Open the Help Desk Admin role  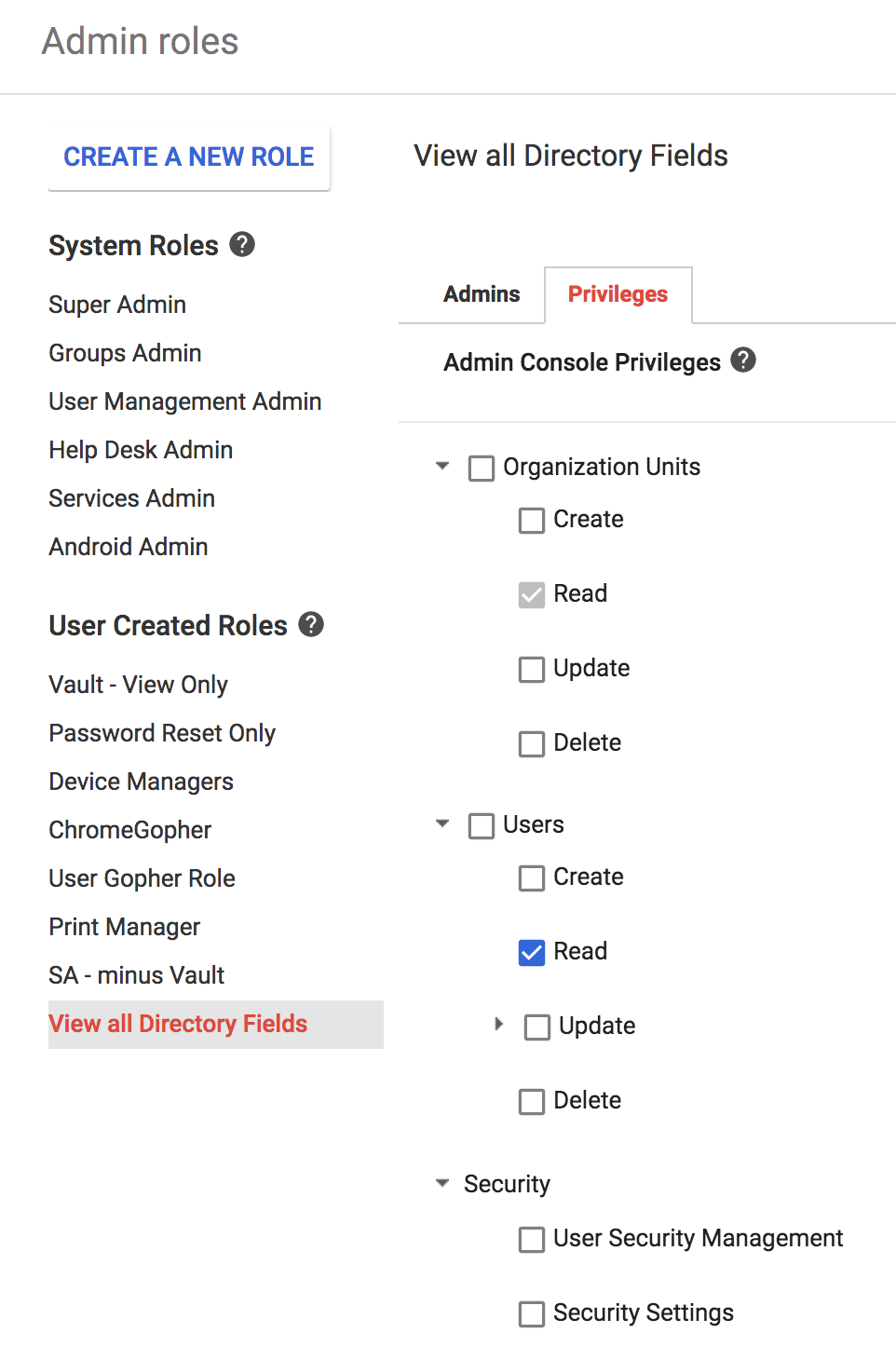coord(141,450)
